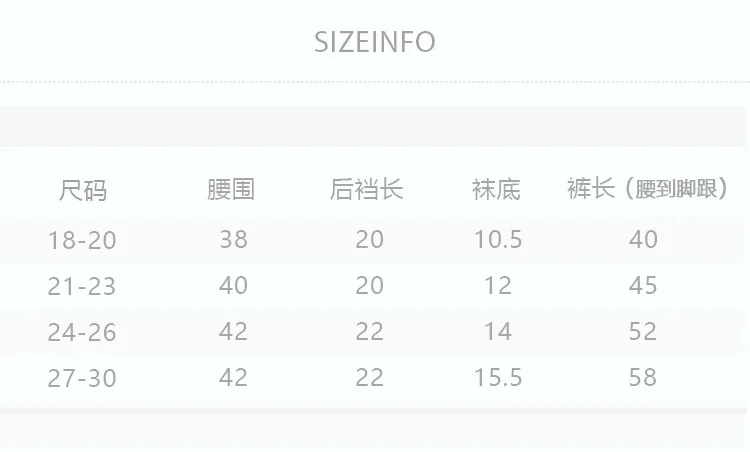Viewport: 750px width, 452px height.
Task: Click waist value 40 in 21-23 row
Action: (233, 286)
